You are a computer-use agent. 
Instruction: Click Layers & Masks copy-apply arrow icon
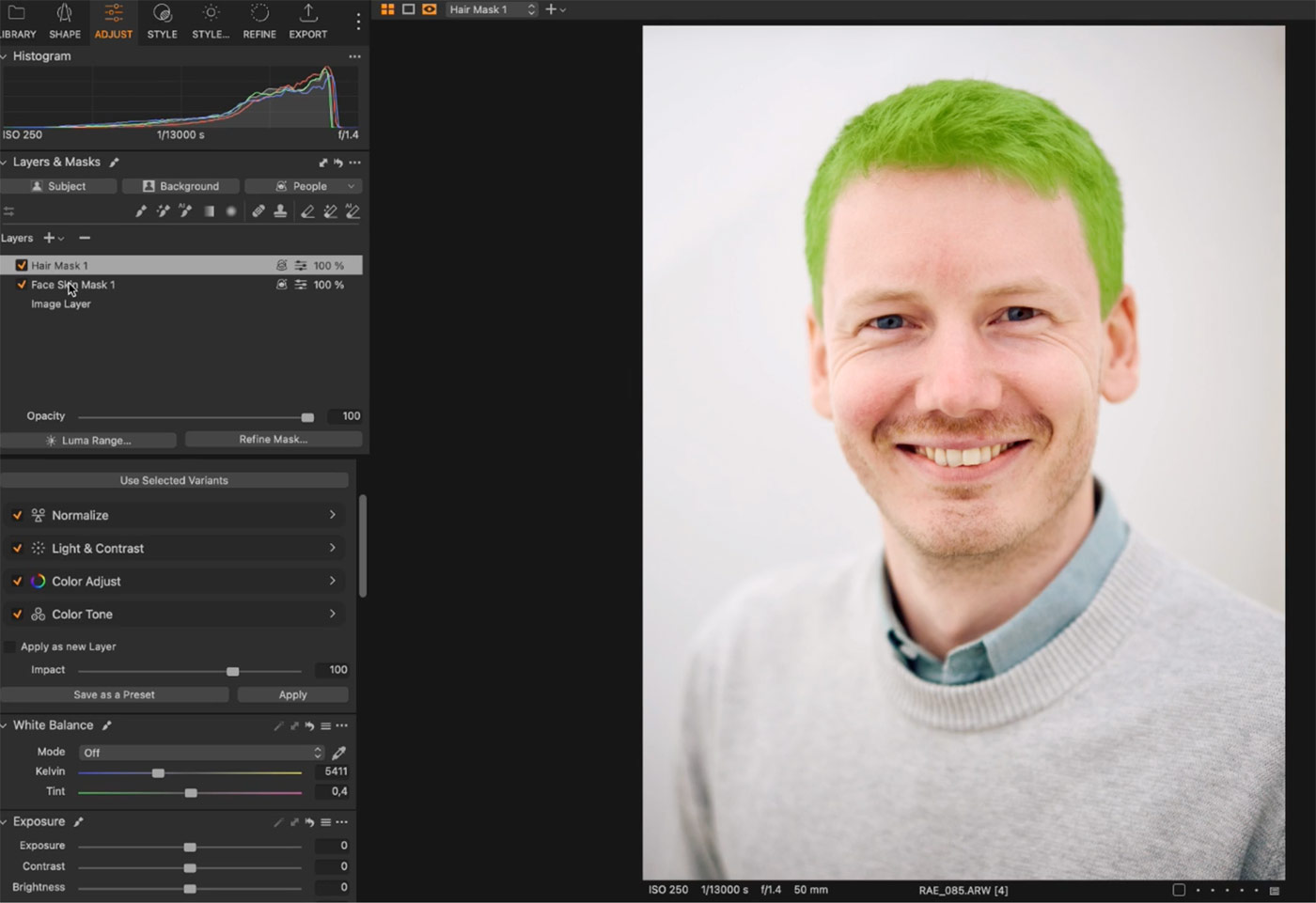point(323,163)
